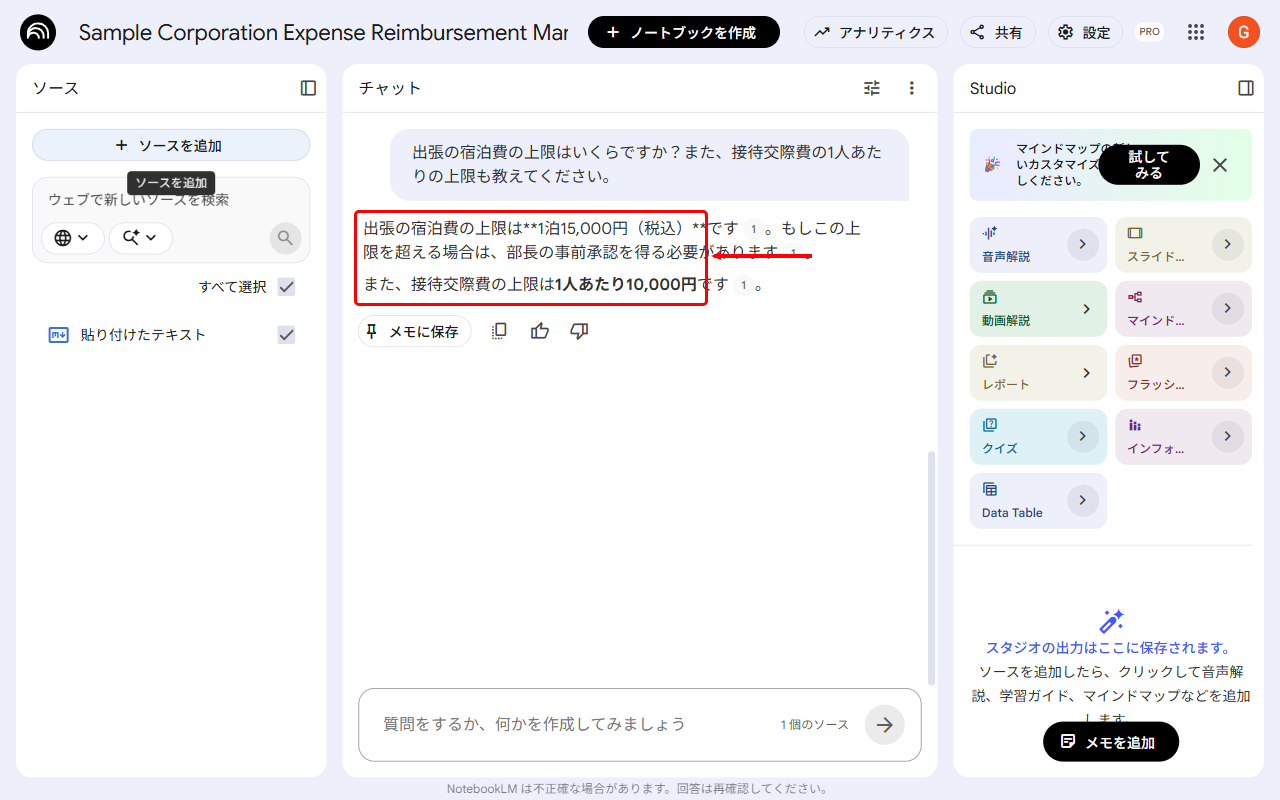Save response with メモに保存
This screenshot has height=800, width=1280.
[414, 331]
